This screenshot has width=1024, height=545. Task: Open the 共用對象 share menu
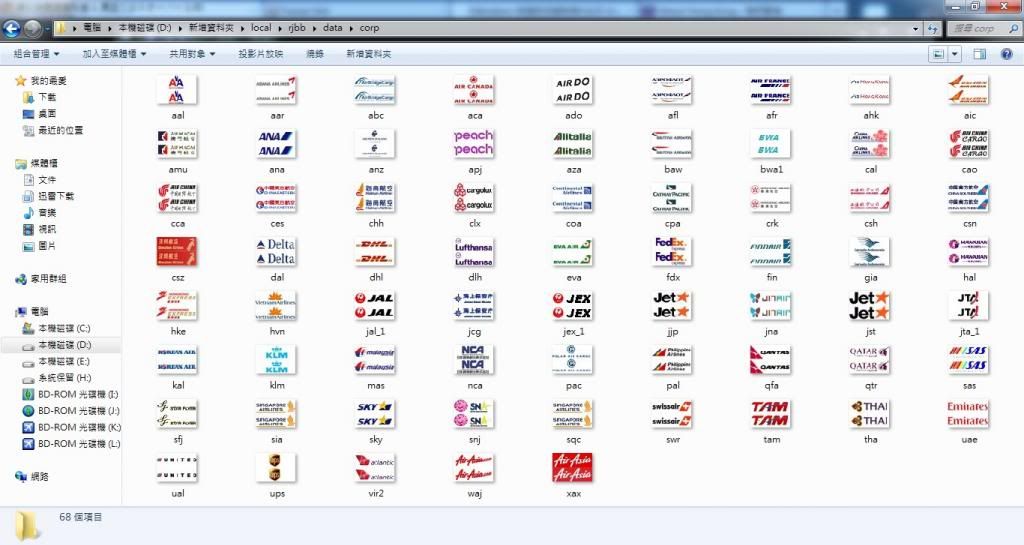[x=192, y=54]
